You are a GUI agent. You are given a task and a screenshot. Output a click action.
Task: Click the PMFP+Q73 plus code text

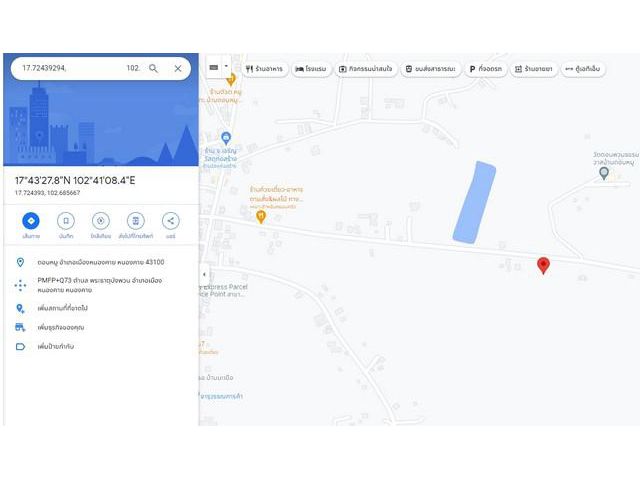(x=100, y=285)
